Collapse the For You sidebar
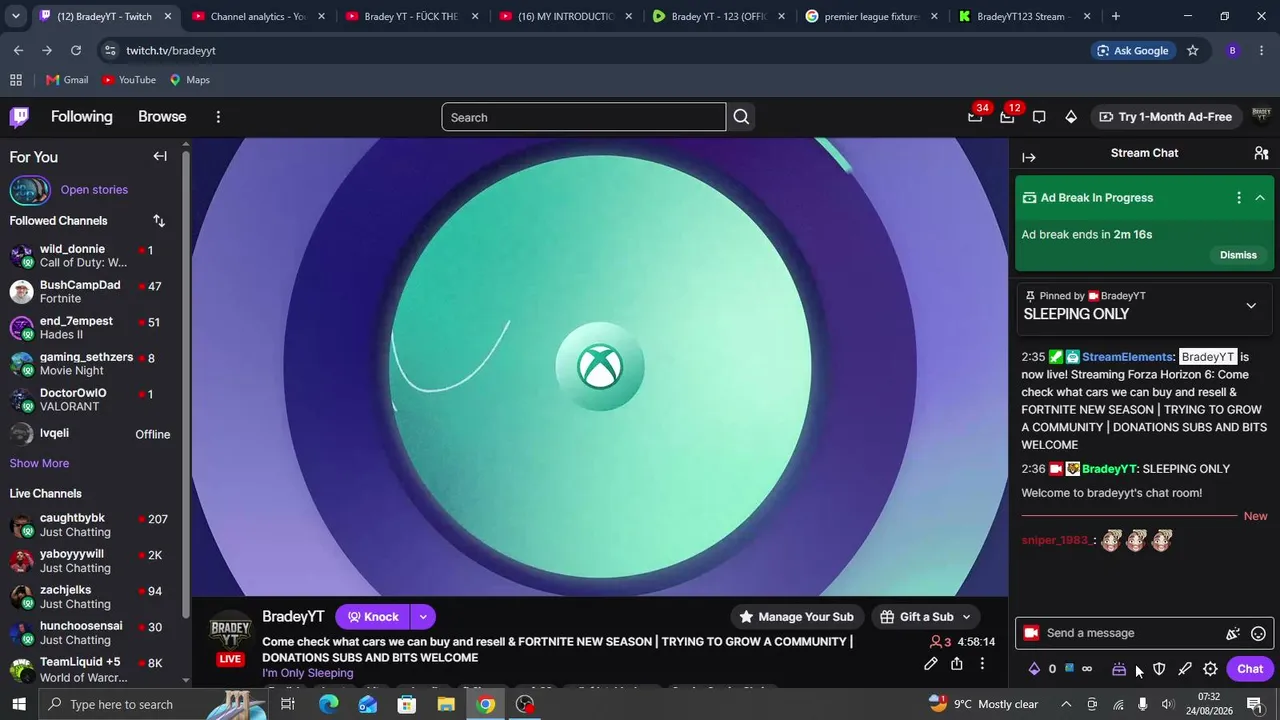The image size is (1280, 720). 160,156
